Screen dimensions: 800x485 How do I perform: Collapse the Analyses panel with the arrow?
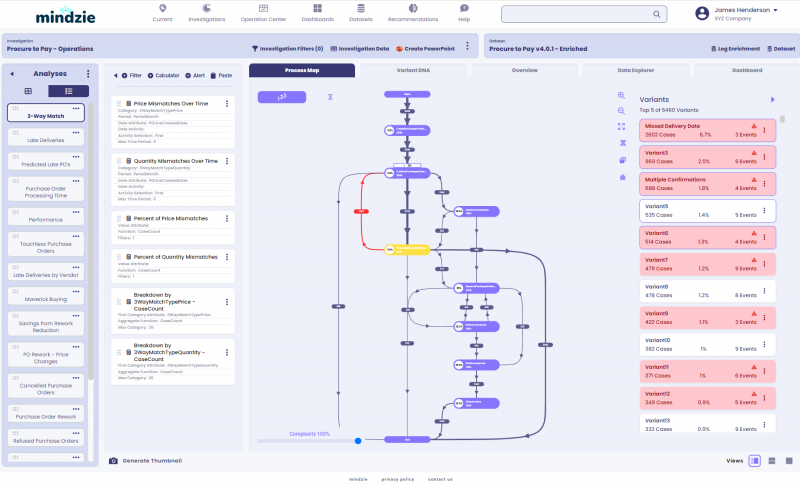12,74
